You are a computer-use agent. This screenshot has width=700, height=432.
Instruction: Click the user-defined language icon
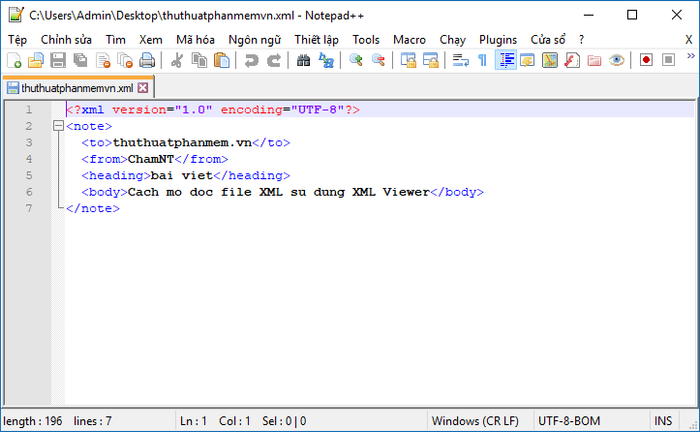(x=528, y=60)
